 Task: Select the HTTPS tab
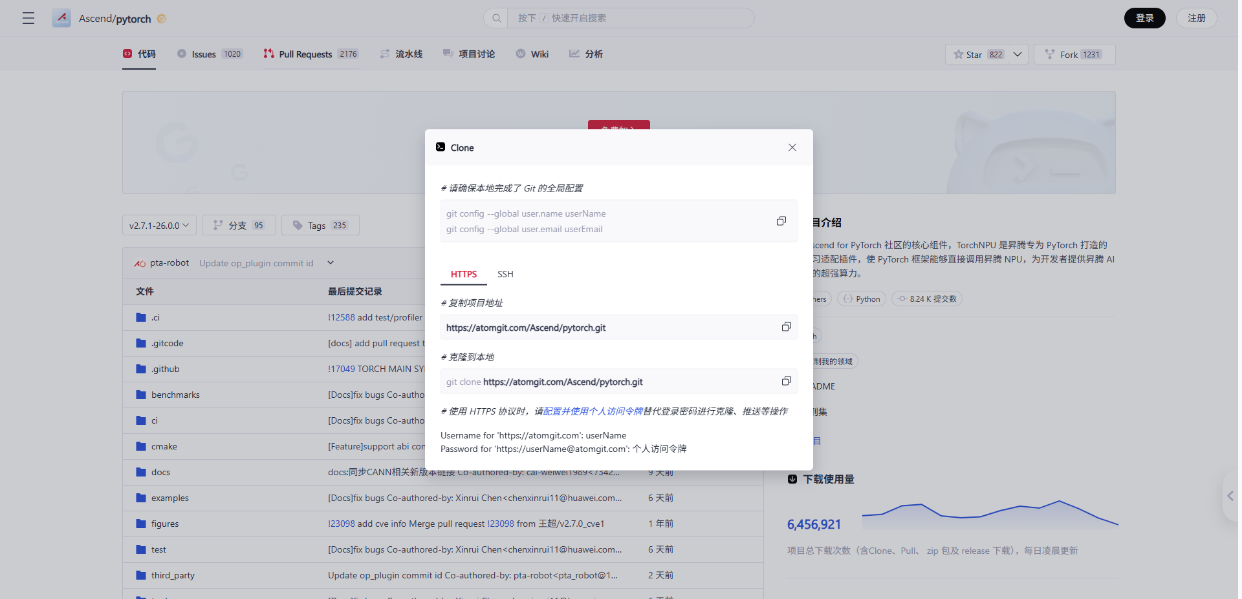coord(463,274)
